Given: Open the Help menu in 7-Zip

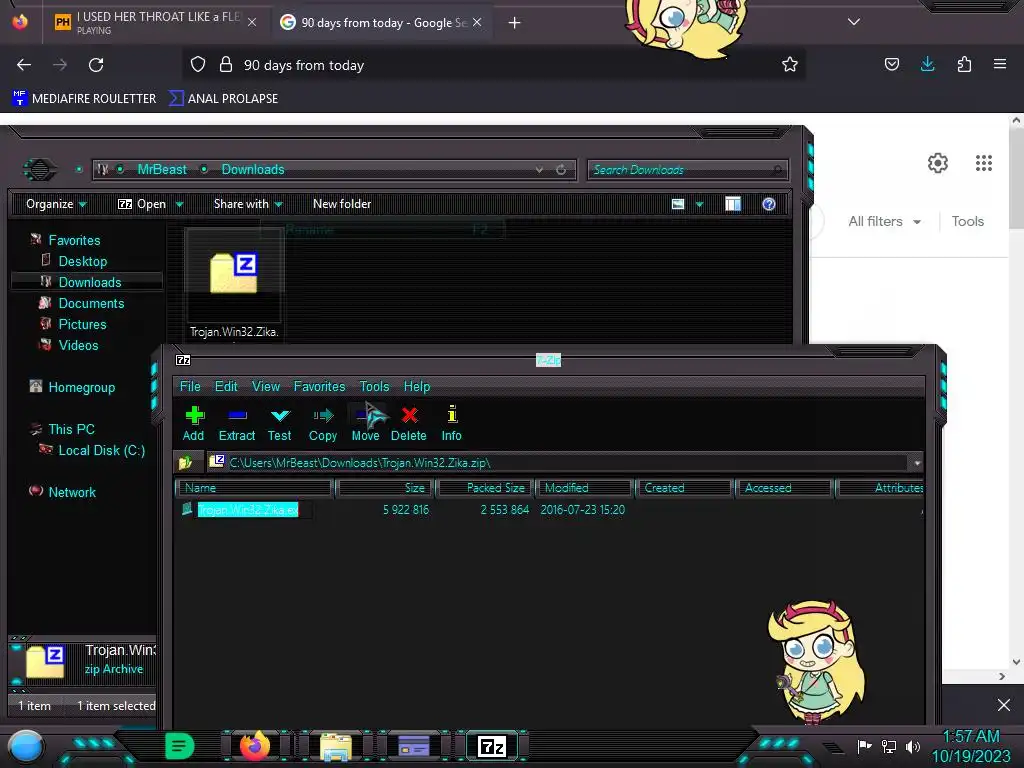Looking at the screenshot, I should 417,386.
